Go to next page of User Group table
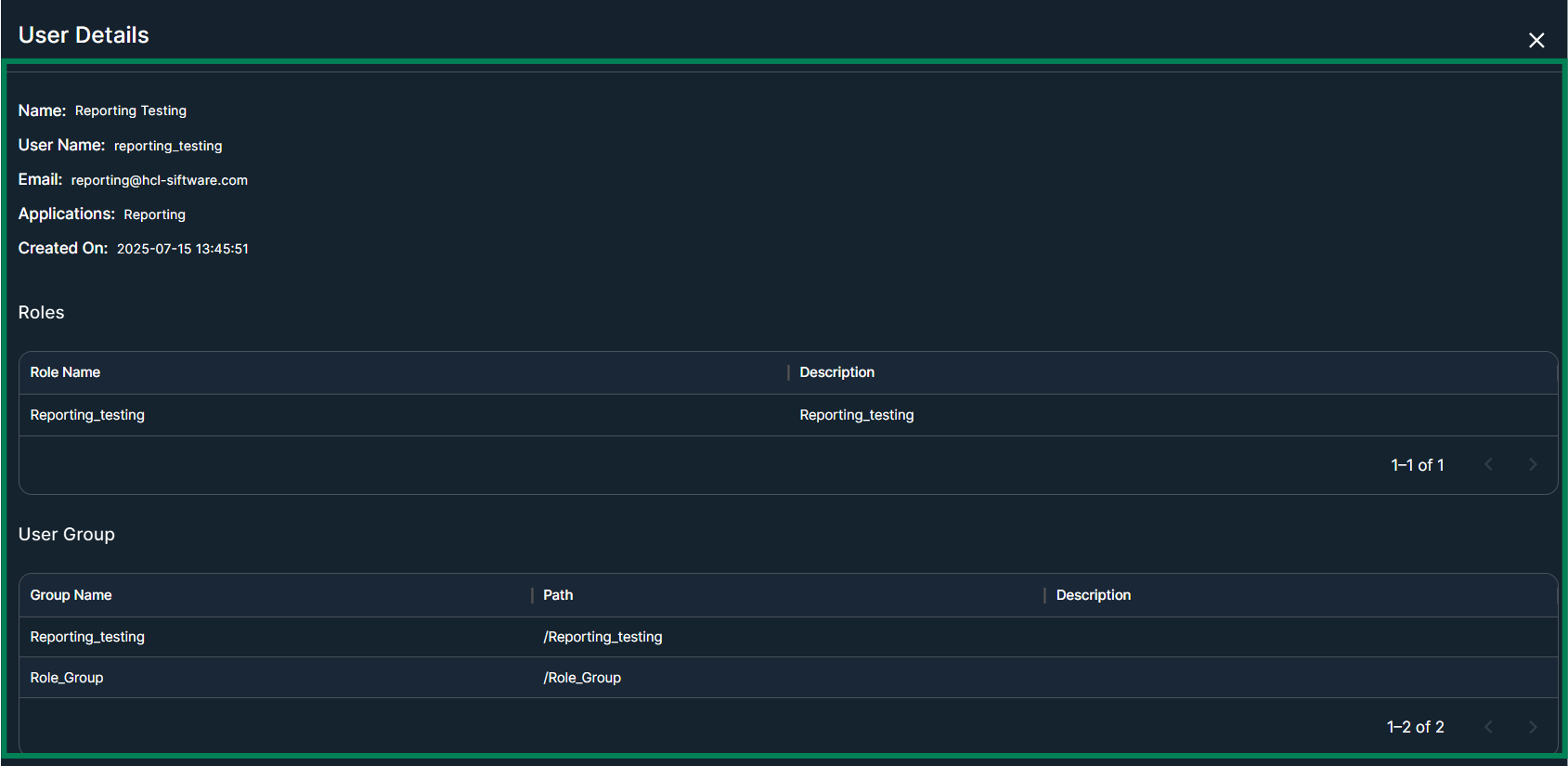 tap(1533, 727)
